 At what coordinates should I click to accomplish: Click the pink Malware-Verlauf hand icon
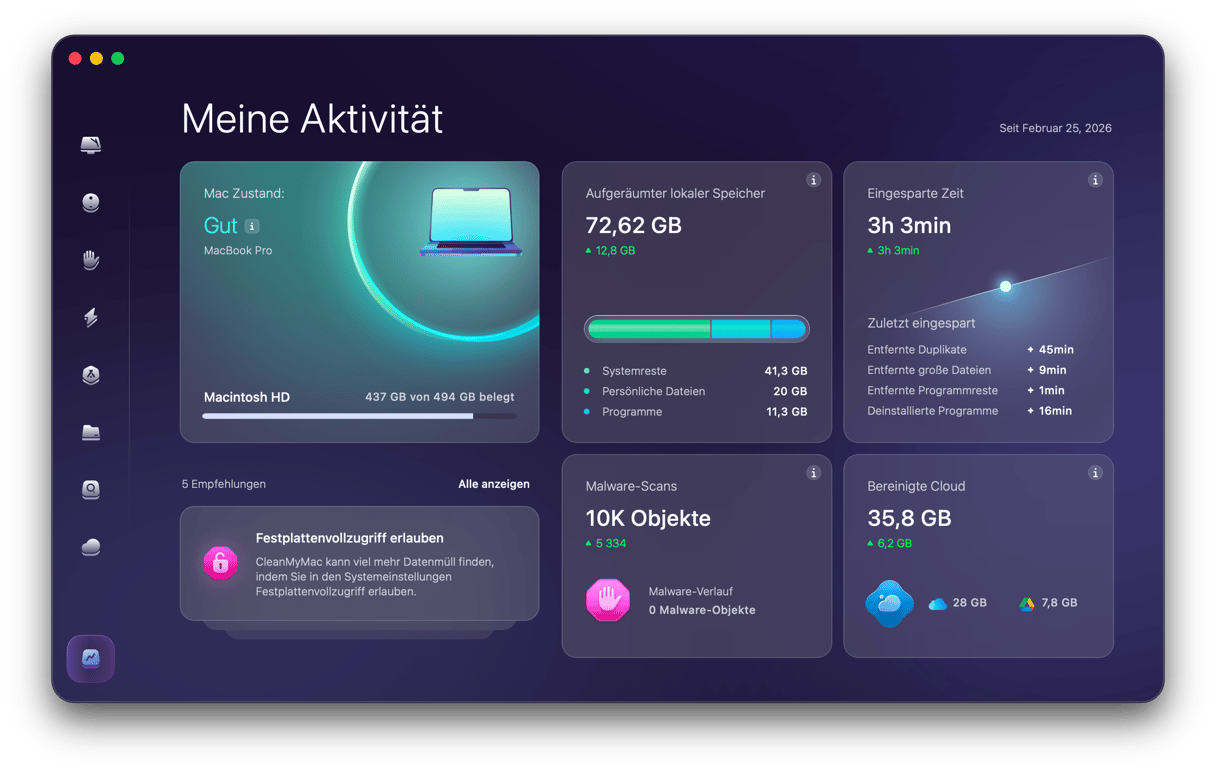coord(608,600)
